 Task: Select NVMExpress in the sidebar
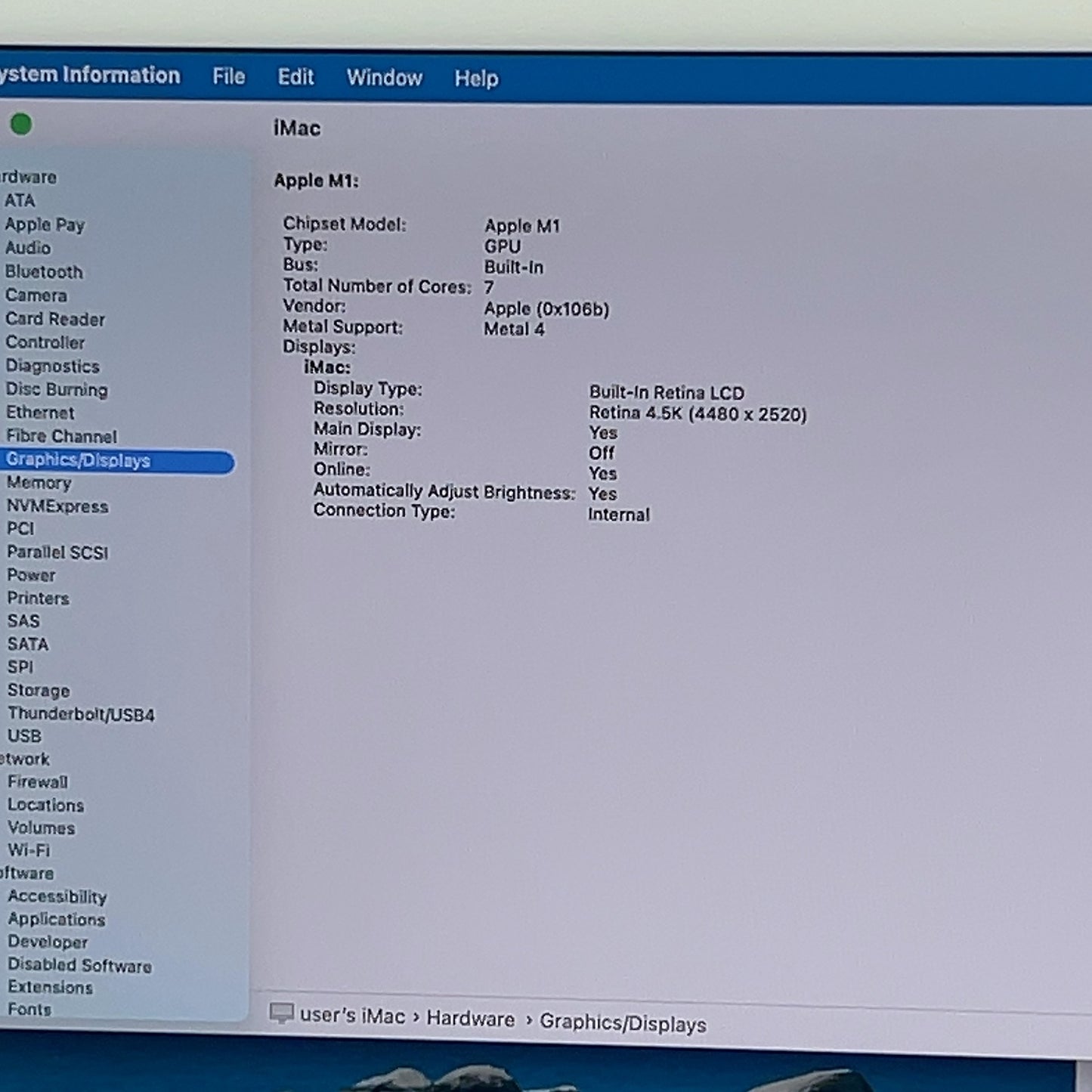[57, 506]
